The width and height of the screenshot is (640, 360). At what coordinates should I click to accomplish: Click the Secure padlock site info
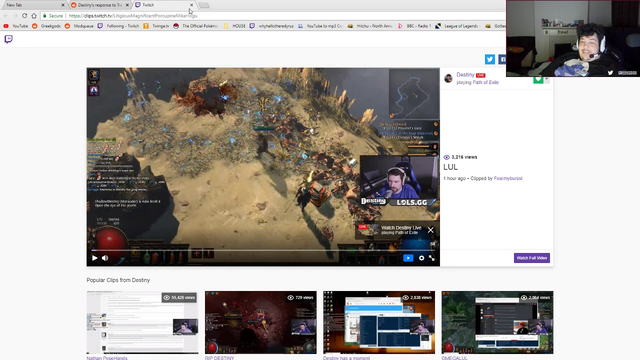point(53,16)
